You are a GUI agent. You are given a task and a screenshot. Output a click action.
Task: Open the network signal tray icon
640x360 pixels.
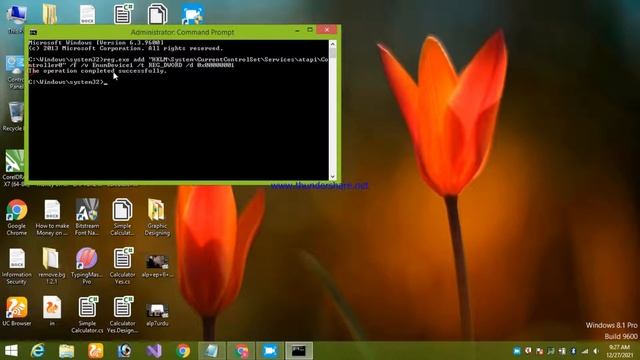[585, 351]
